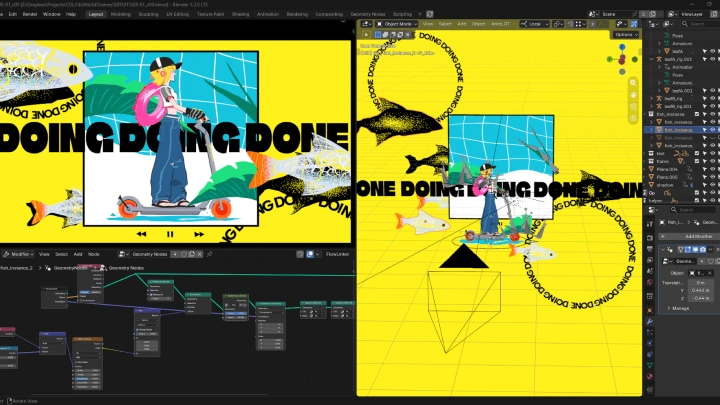Image resolution: width=720 pixels, height=405 pixels.
Task: Open the Object properties tab
Action: click(x=650, y=310)
